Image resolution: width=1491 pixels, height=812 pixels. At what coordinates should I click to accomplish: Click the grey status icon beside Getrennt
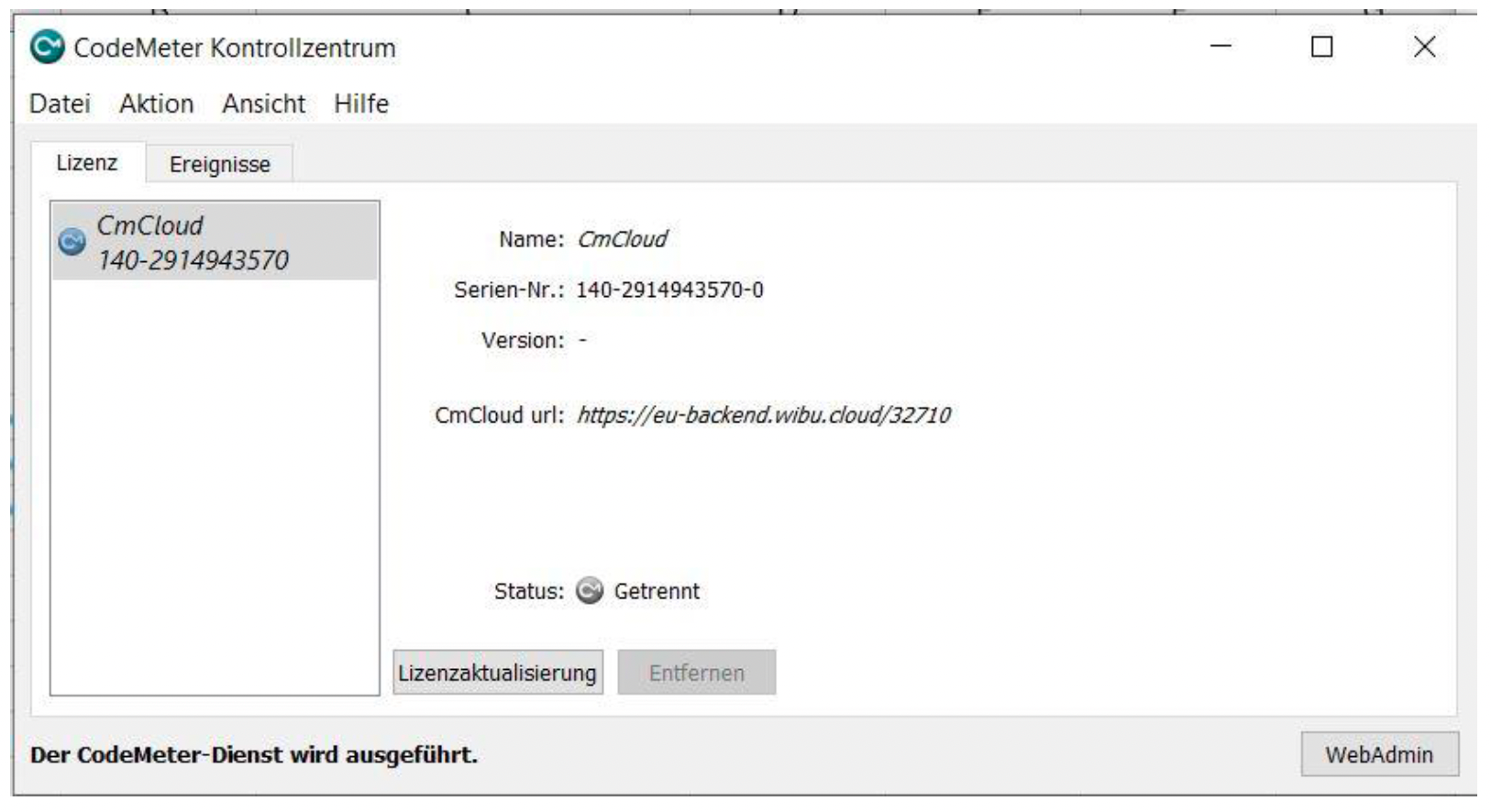point(590,591)
